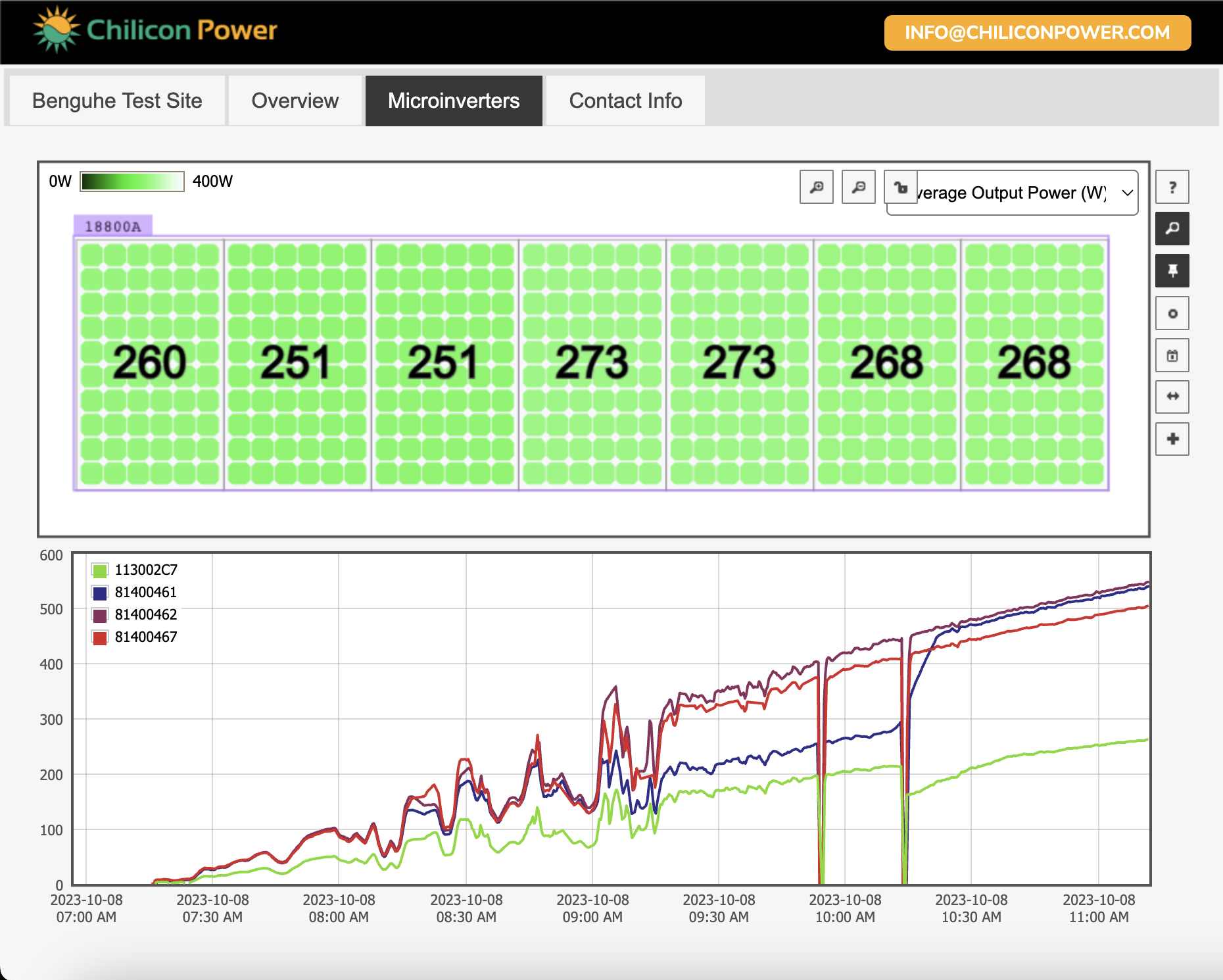Click the 0W to 400W gradient scale

click(x=132, y=182)
